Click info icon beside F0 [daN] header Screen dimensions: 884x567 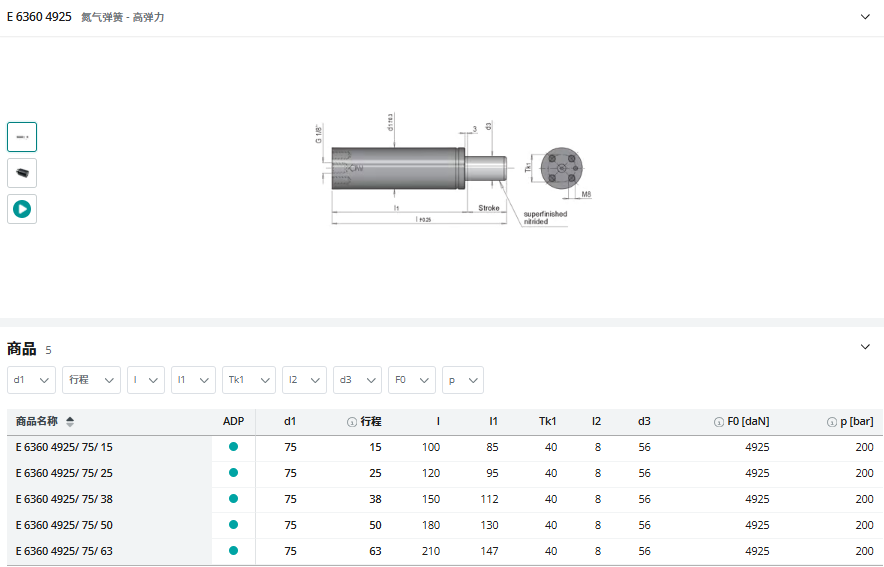[718, 422]
